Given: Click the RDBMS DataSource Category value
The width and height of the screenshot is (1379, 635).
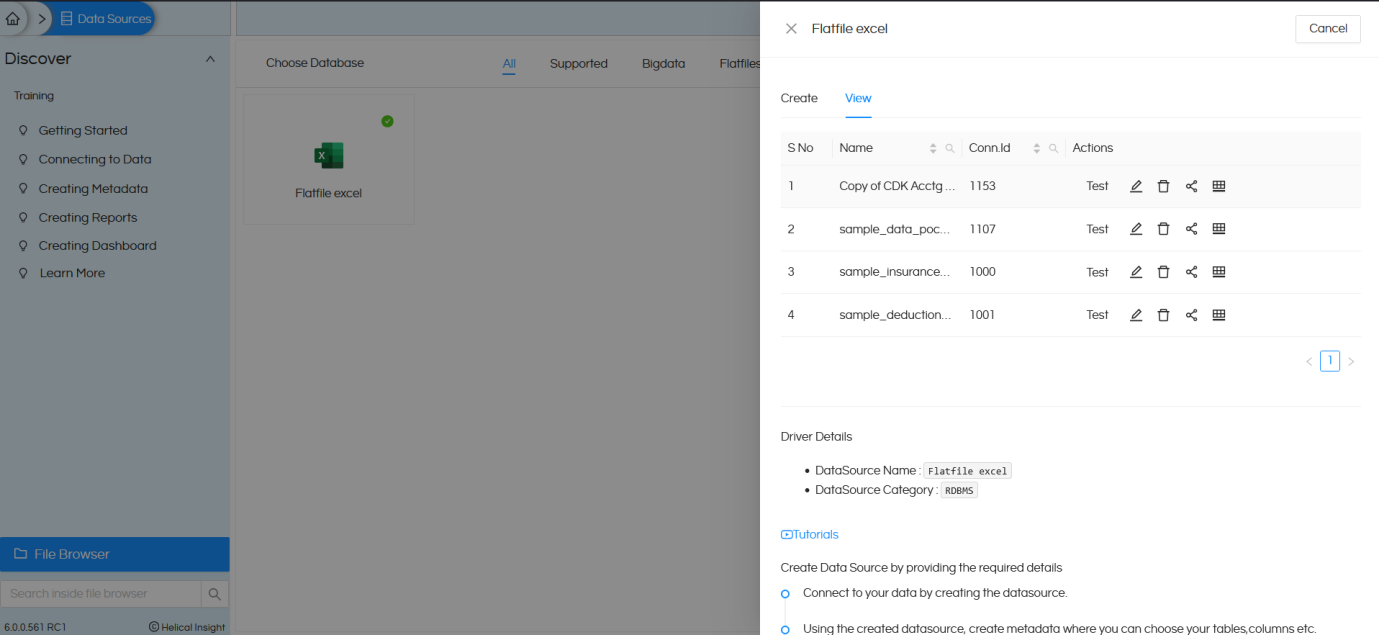Looking at the screenshot, I should pos(959,491).
